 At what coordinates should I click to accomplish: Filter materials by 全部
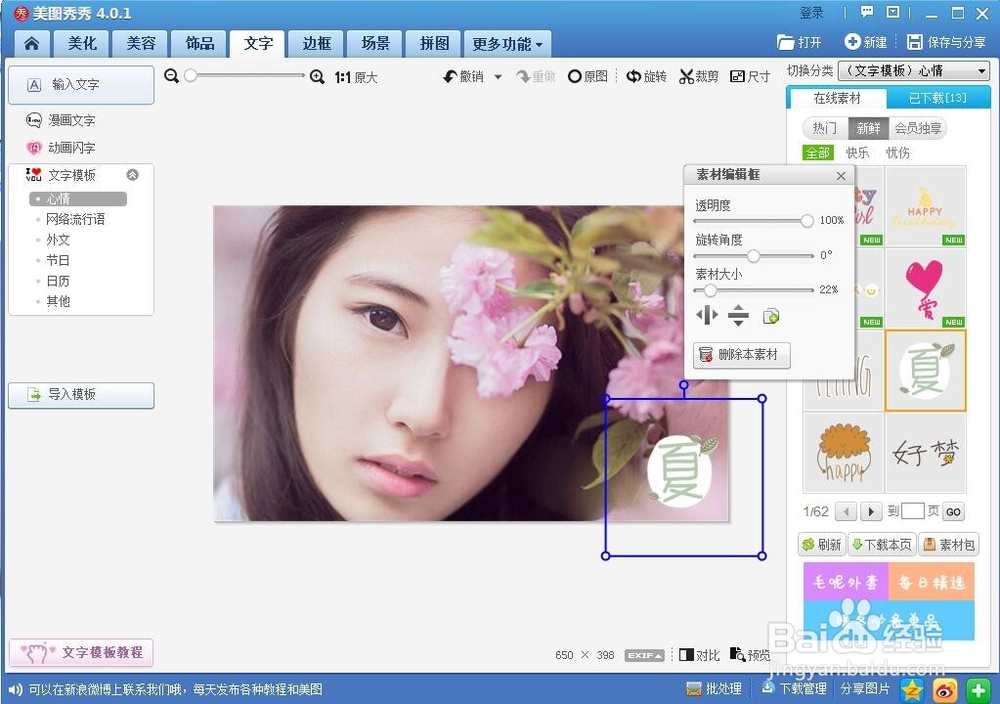tap(818, 153)
